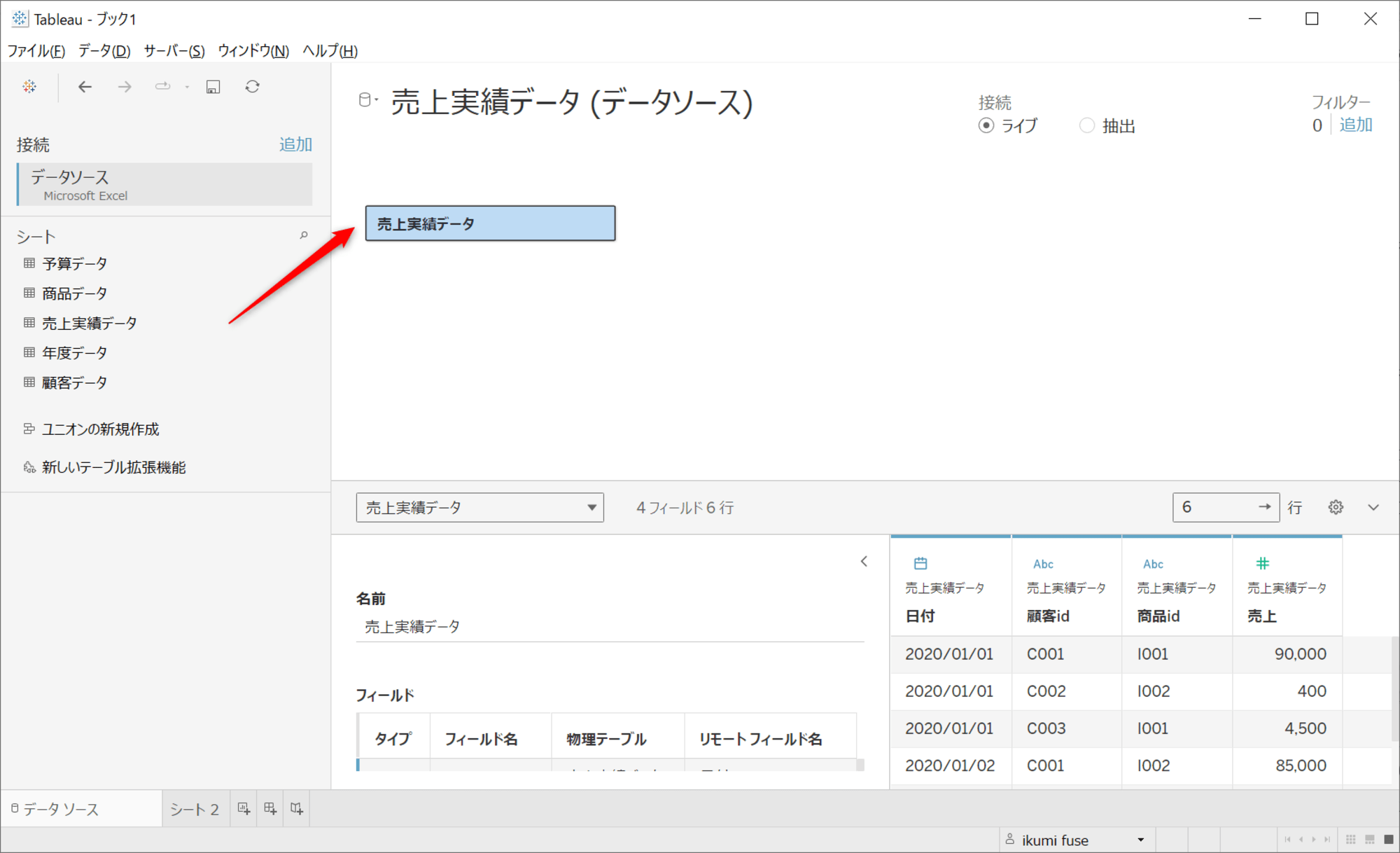Viewport: 1400px width, 853px height.
Task: Open the data grid settings gear icon
Action: coord(1336,507)
